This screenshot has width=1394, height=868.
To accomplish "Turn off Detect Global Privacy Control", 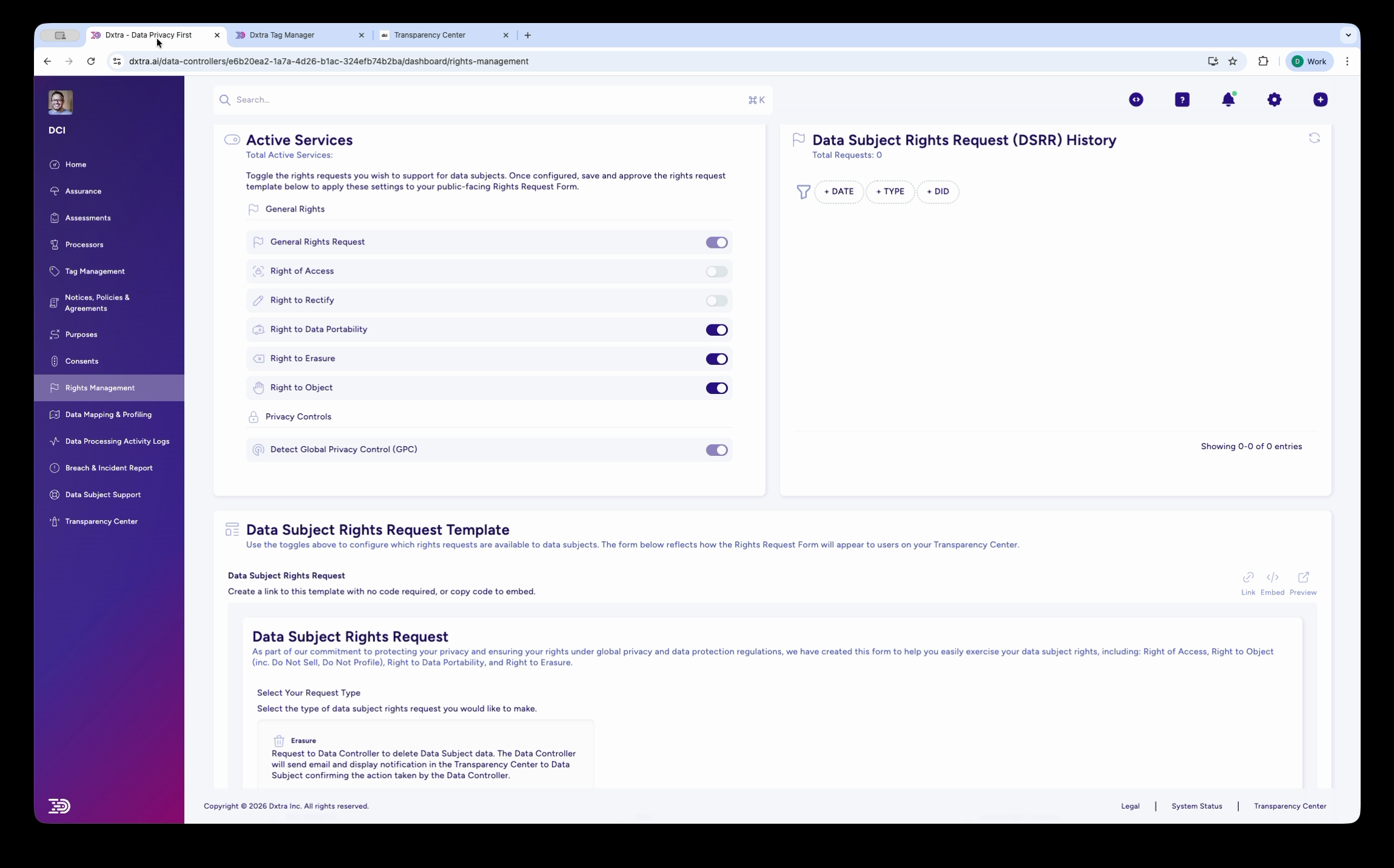I will point(716,450).
